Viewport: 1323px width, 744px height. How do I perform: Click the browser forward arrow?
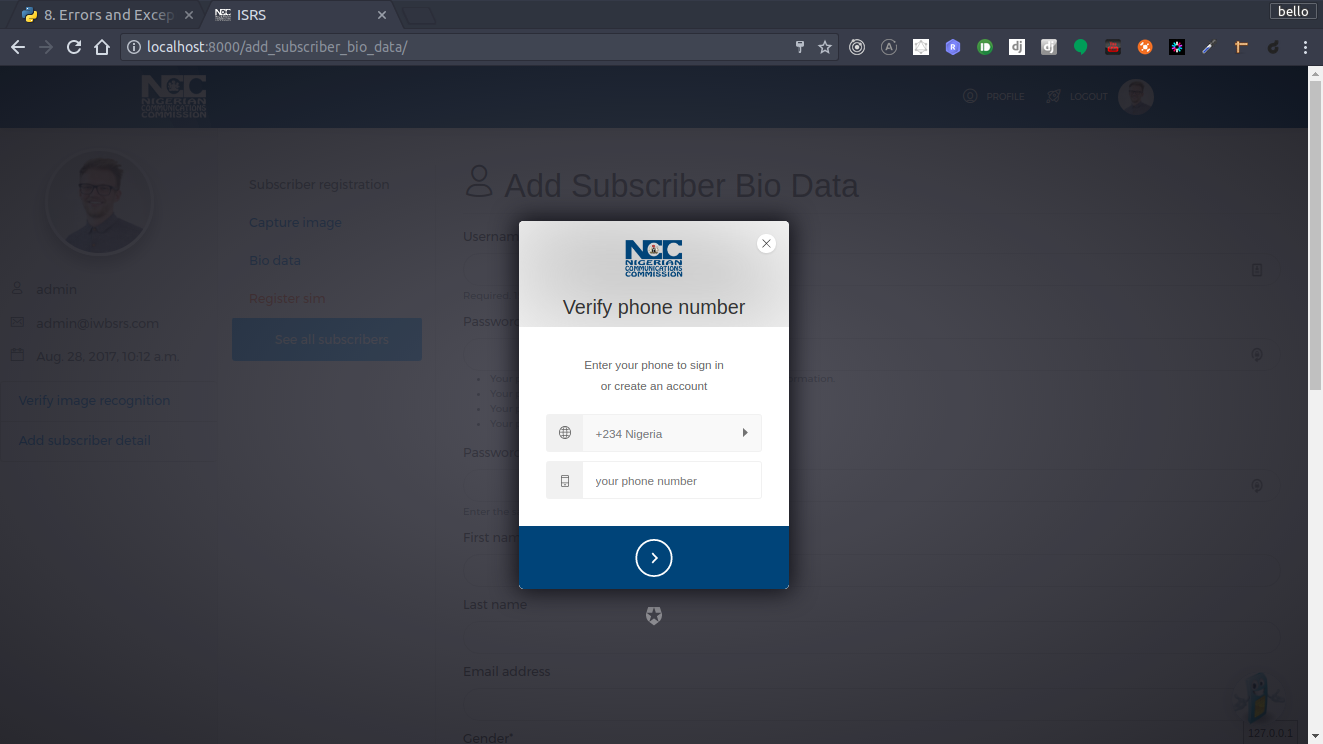point(46,47)
